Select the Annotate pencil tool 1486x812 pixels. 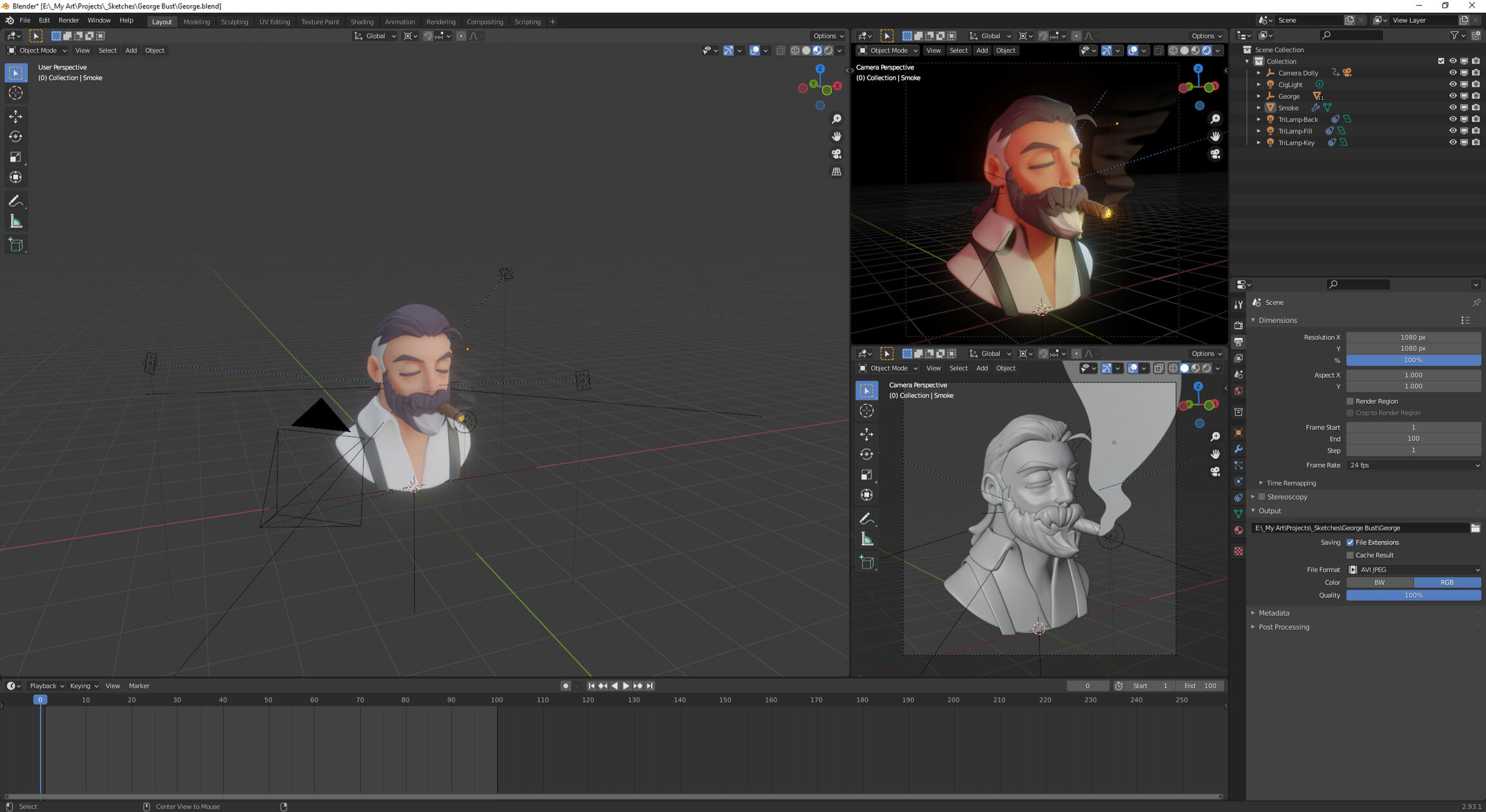pyautogui.click(x=15, y=202)
